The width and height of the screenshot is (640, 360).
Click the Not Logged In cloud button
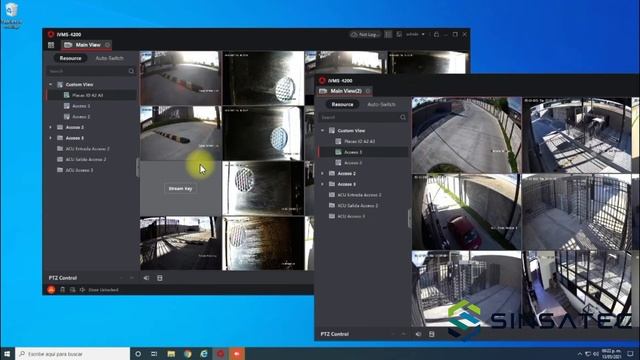(x=365, y=35)
